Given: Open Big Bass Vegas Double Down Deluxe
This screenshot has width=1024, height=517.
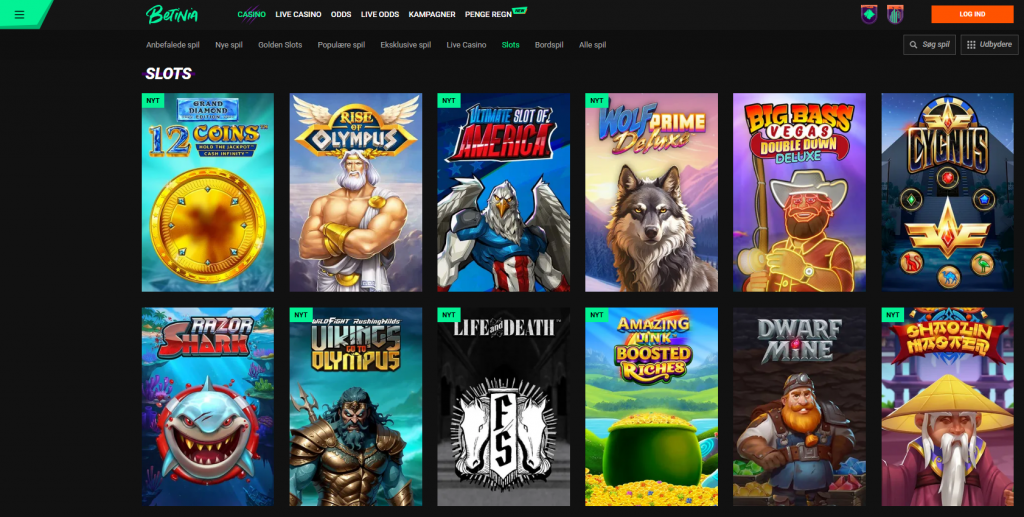Looking at the screenshot, I should point(799,192).
